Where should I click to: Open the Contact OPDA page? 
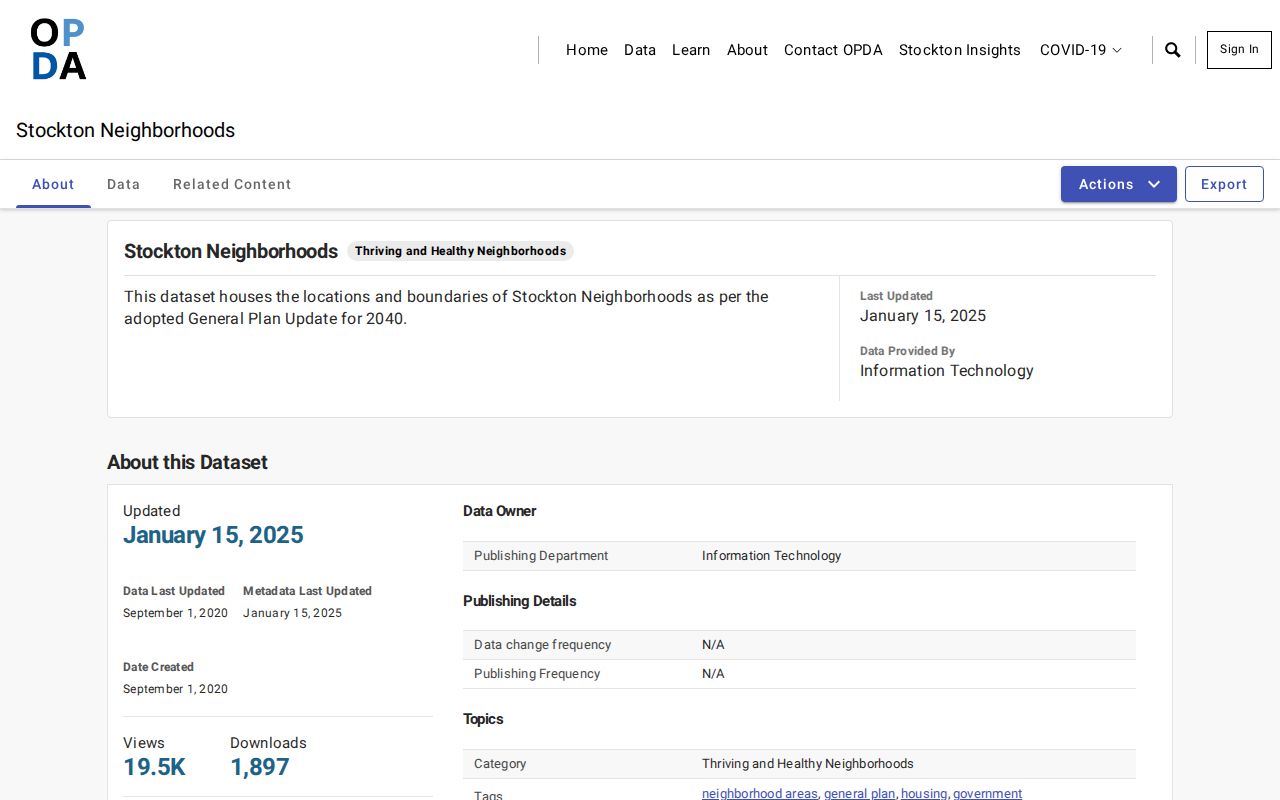833,50
